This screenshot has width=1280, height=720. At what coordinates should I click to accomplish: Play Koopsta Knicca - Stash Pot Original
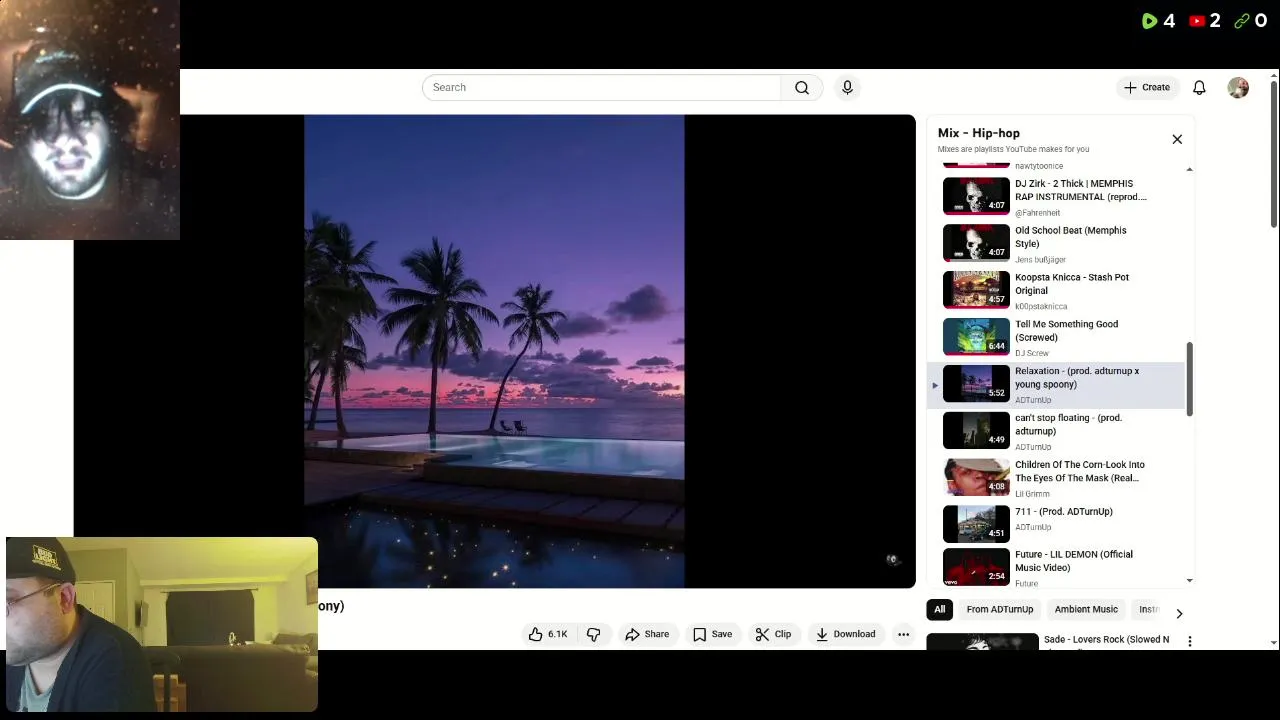point(1058,291)
